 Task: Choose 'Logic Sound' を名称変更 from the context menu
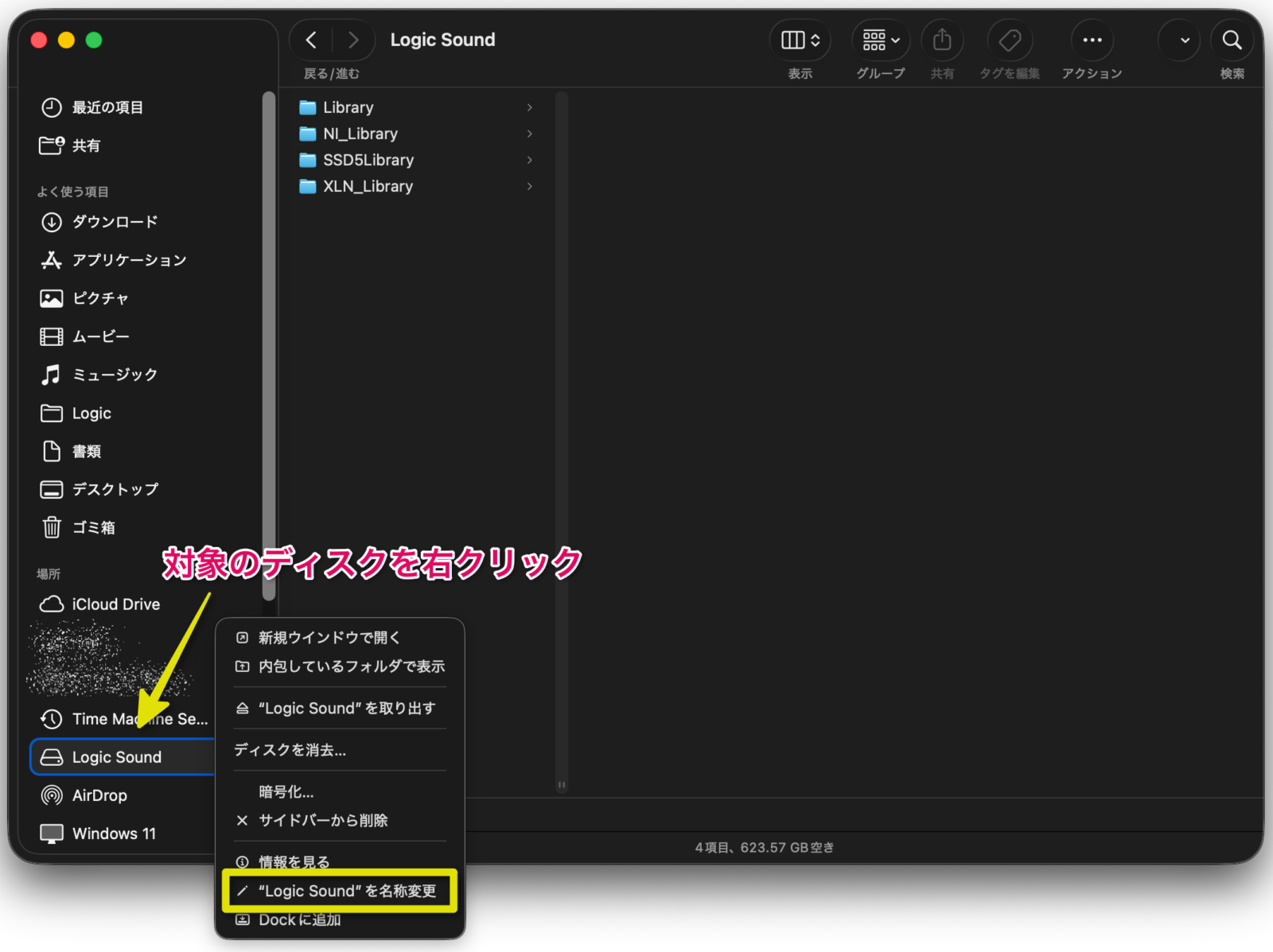click(345, 891)
